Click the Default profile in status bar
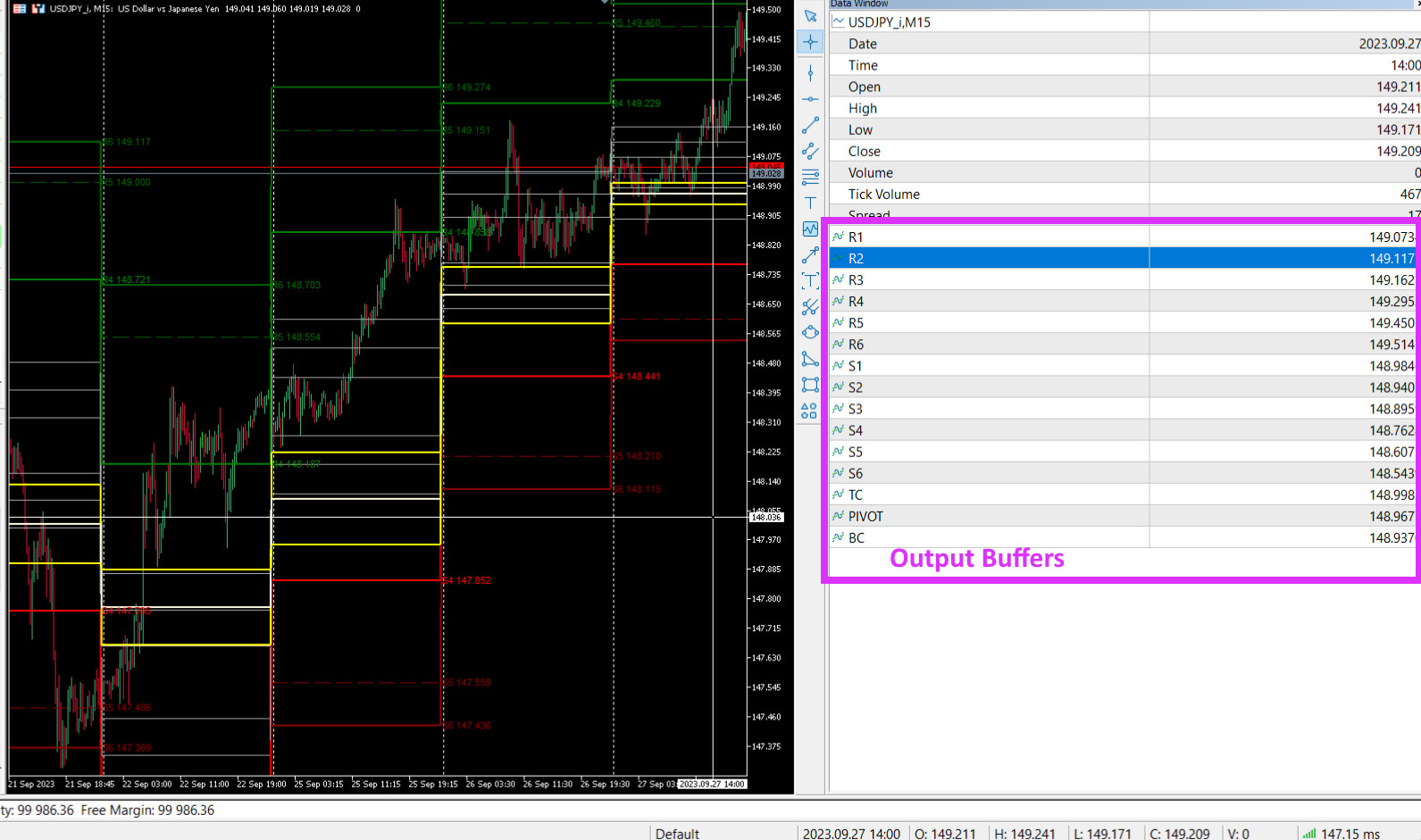This screenshot has height=840, width=1421. [677, 834]
